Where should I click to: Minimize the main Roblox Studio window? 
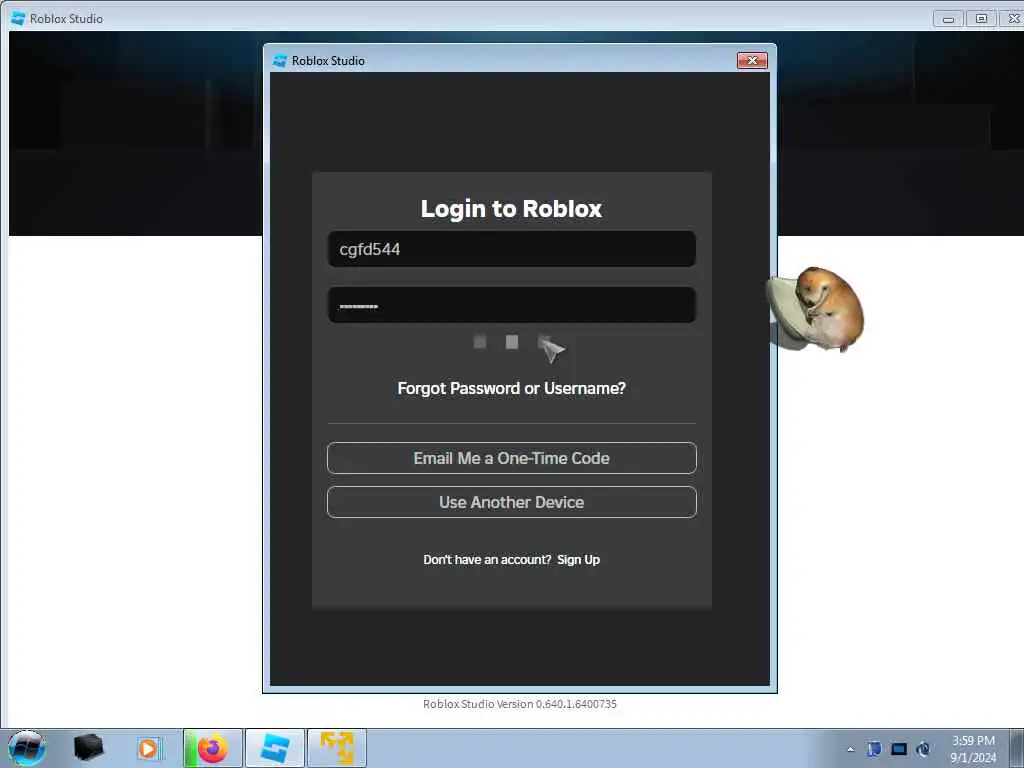click(948, 19)
